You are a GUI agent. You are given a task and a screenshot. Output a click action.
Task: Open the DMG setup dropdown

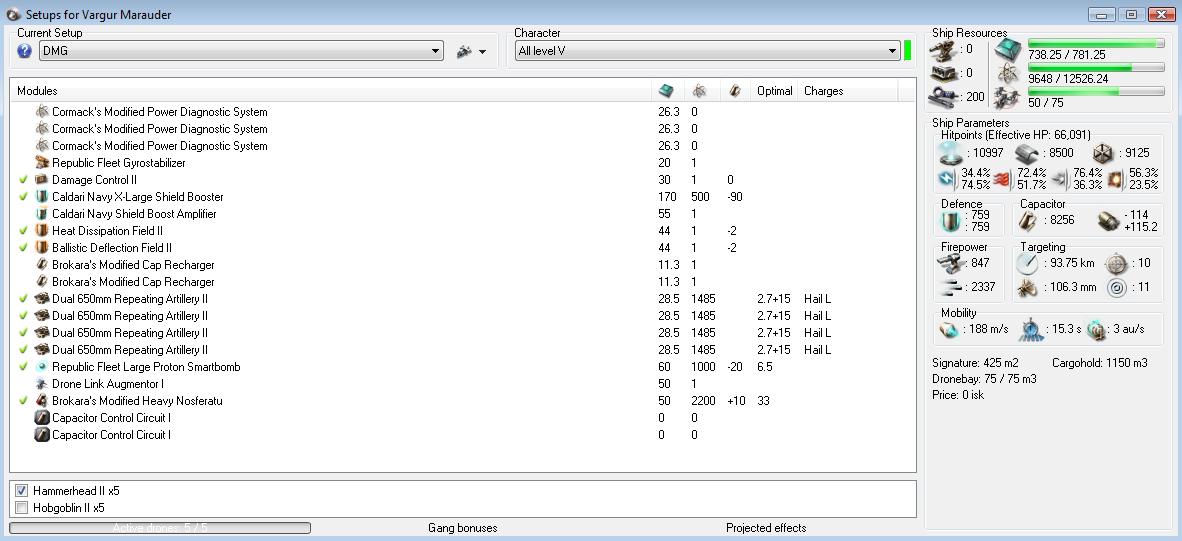click(x=241, y=51)
